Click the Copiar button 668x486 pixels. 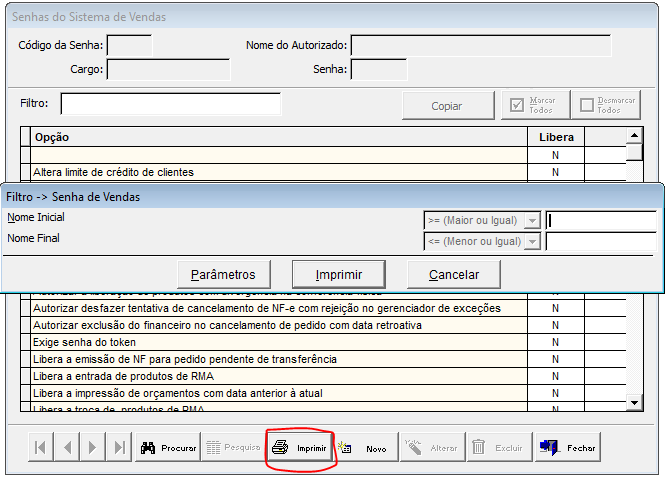pyautogui.click(x=446, y=105)
